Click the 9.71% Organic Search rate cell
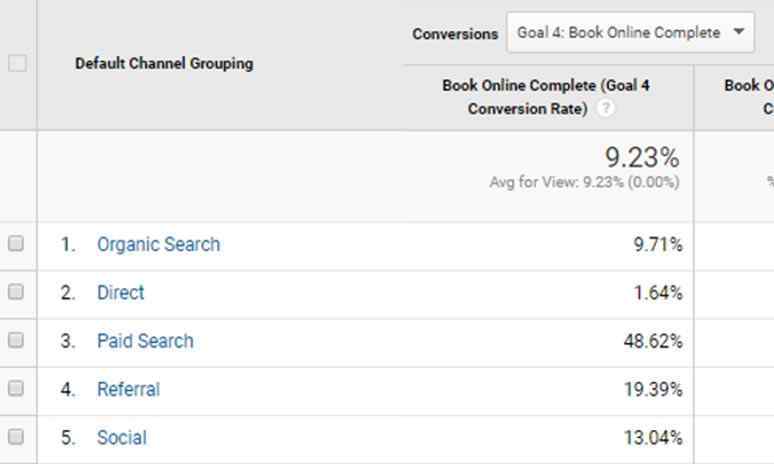 (x=657, y=244)
